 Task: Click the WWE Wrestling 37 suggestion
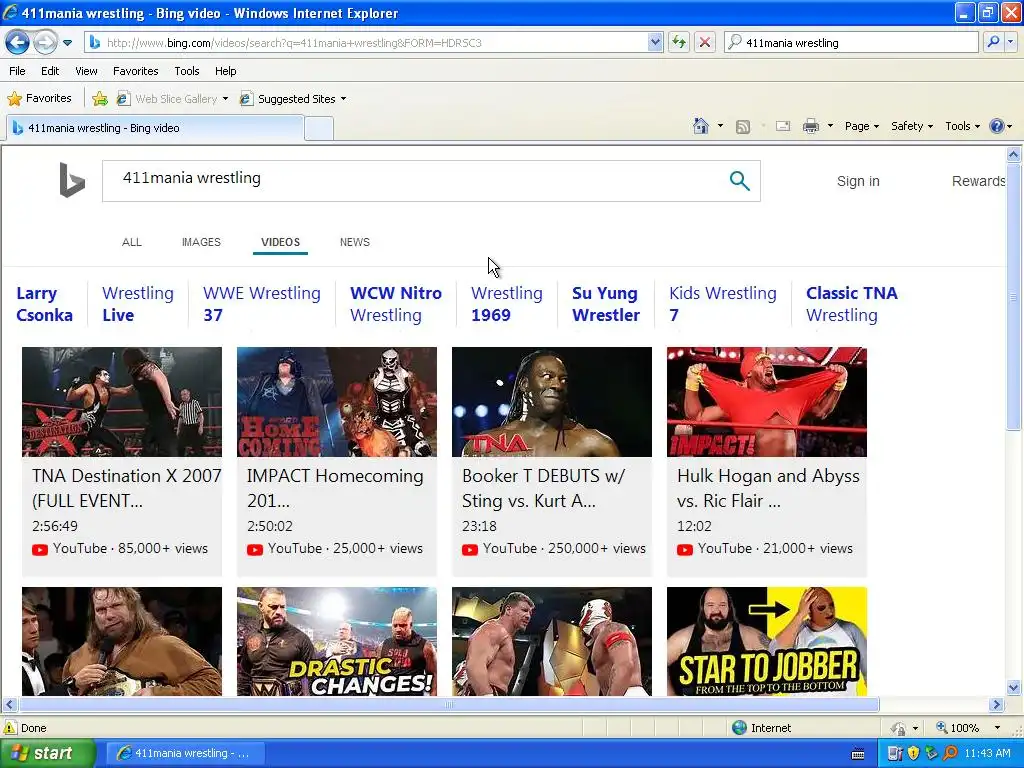tap(262, 304)
